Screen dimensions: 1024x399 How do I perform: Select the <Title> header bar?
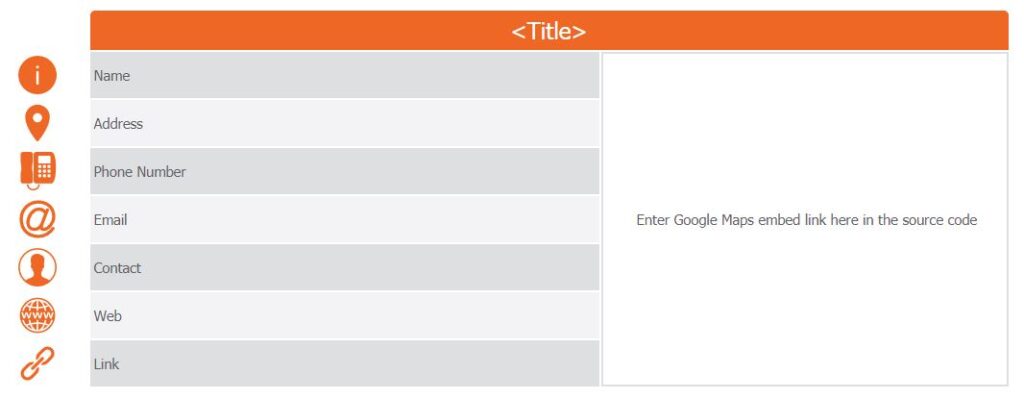549,31
